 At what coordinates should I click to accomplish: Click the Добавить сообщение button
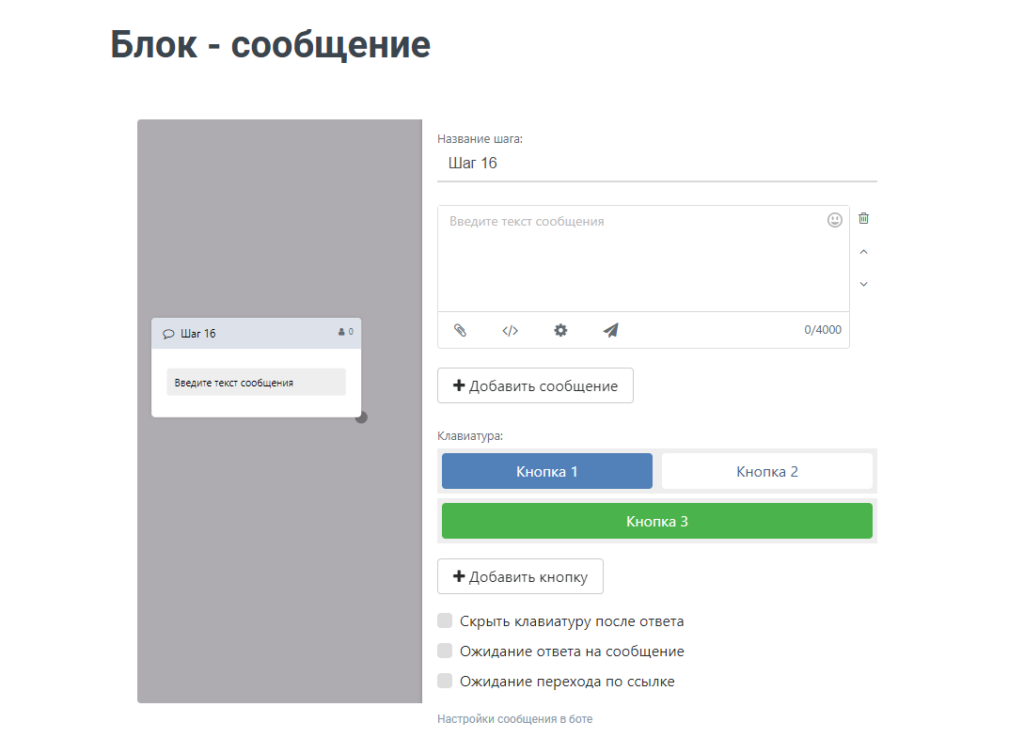[535, 386]
